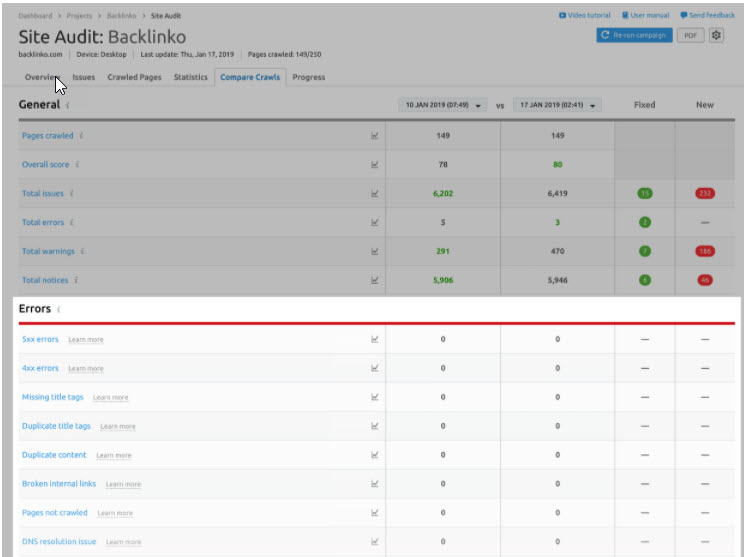This screenshot has width=744, height=557.
Task: Open the Total notices row link
Action: [45, 280]
